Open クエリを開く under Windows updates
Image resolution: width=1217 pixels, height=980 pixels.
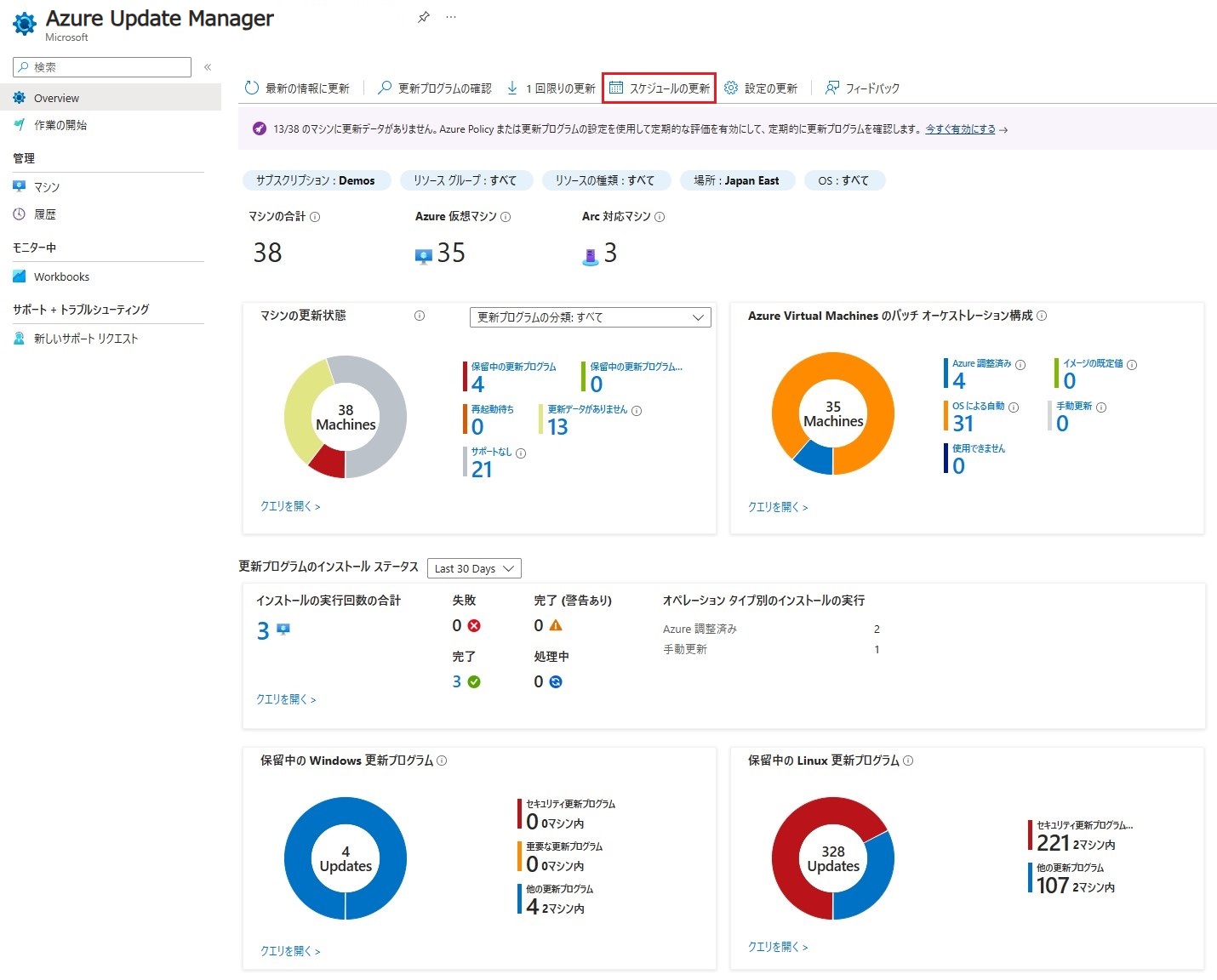click(290, 951)
